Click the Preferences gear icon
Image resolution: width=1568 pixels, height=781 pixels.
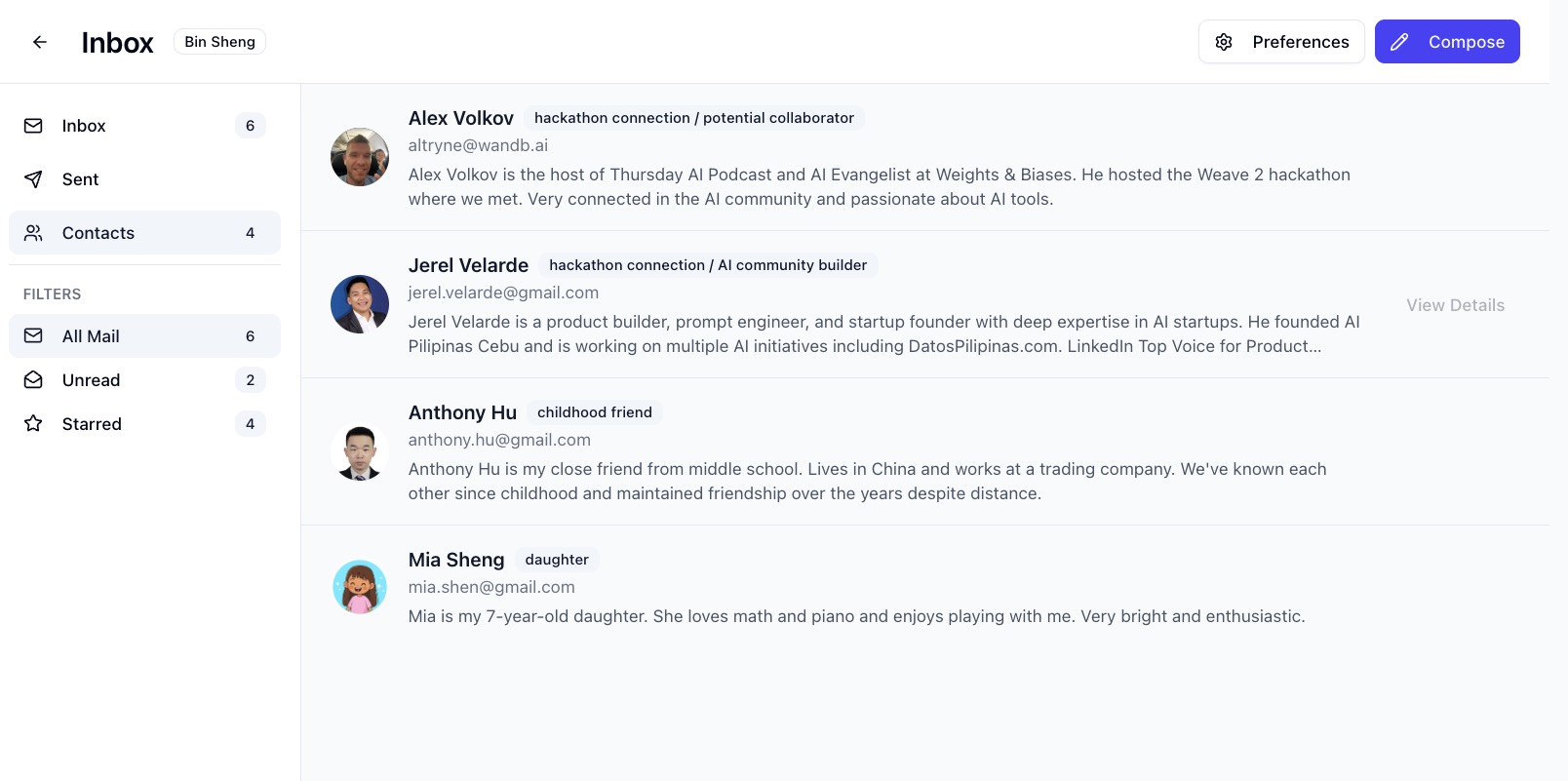click(x=1224, y=42)
